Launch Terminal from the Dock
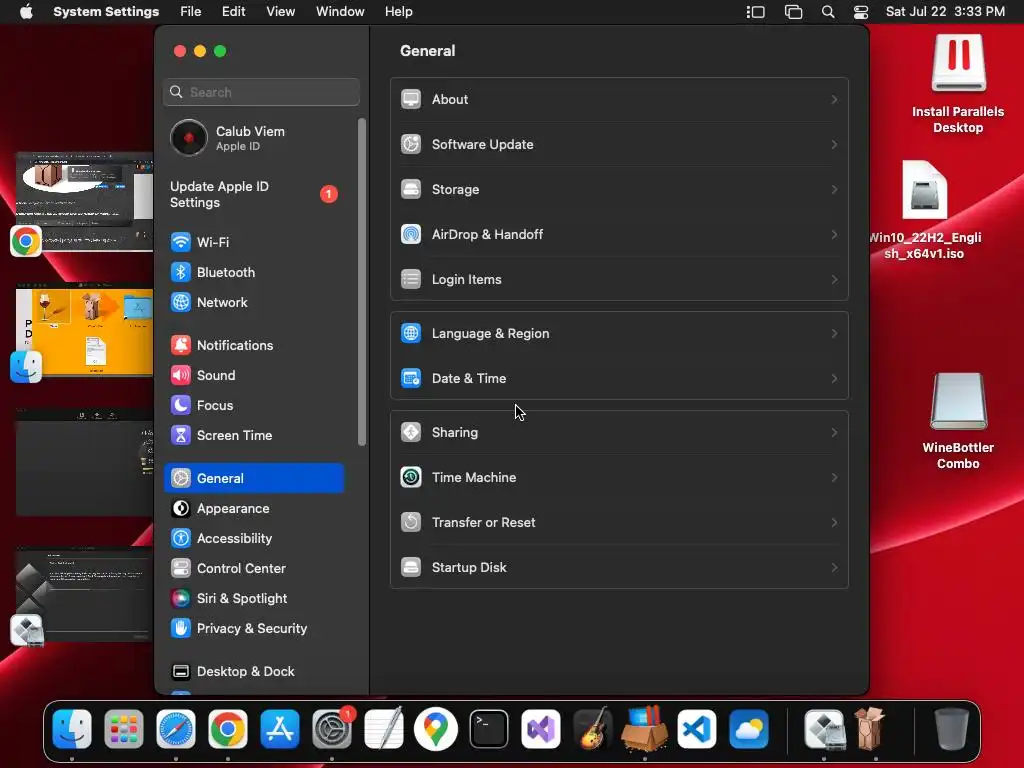The height and width of the screenshot is (768, 1024). (488, 729)
